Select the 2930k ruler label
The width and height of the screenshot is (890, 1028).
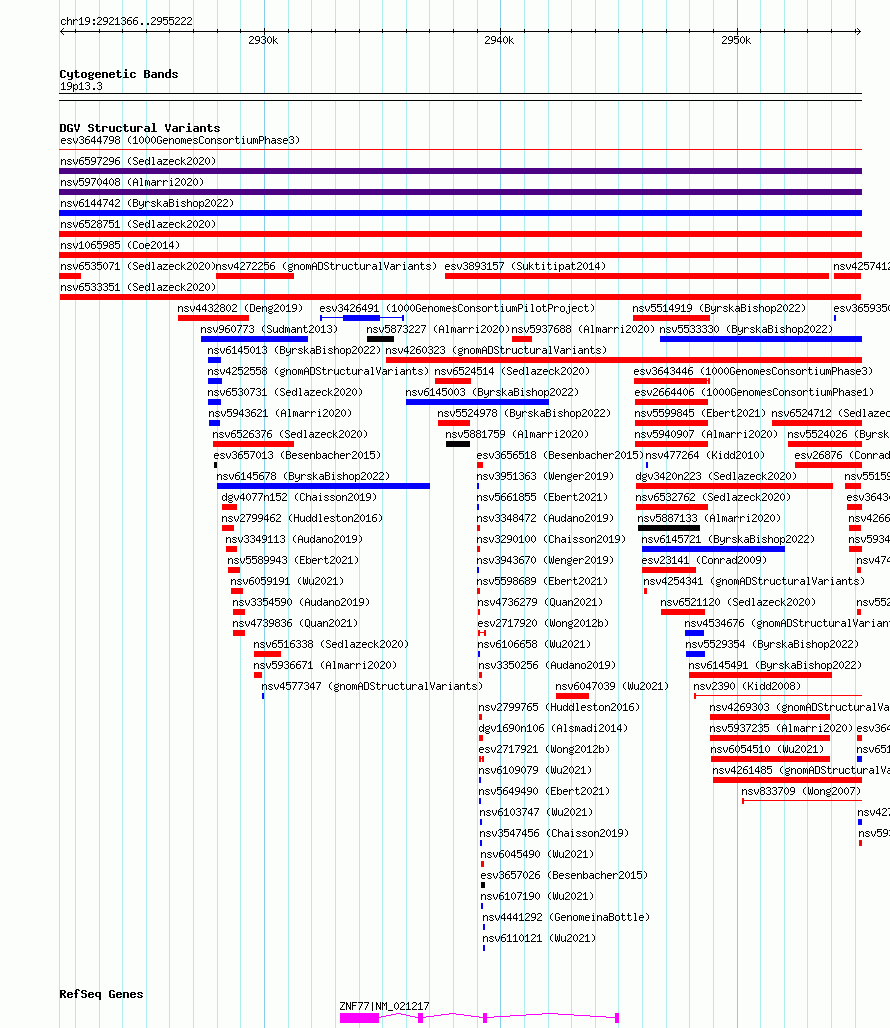coord(263,40)
